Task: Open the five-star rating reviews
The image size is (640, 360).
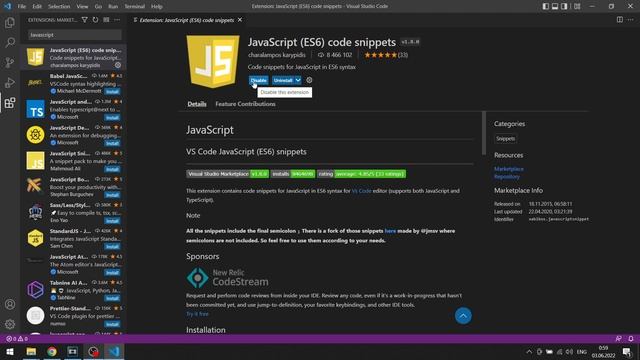Action: [x=386, y=55]
